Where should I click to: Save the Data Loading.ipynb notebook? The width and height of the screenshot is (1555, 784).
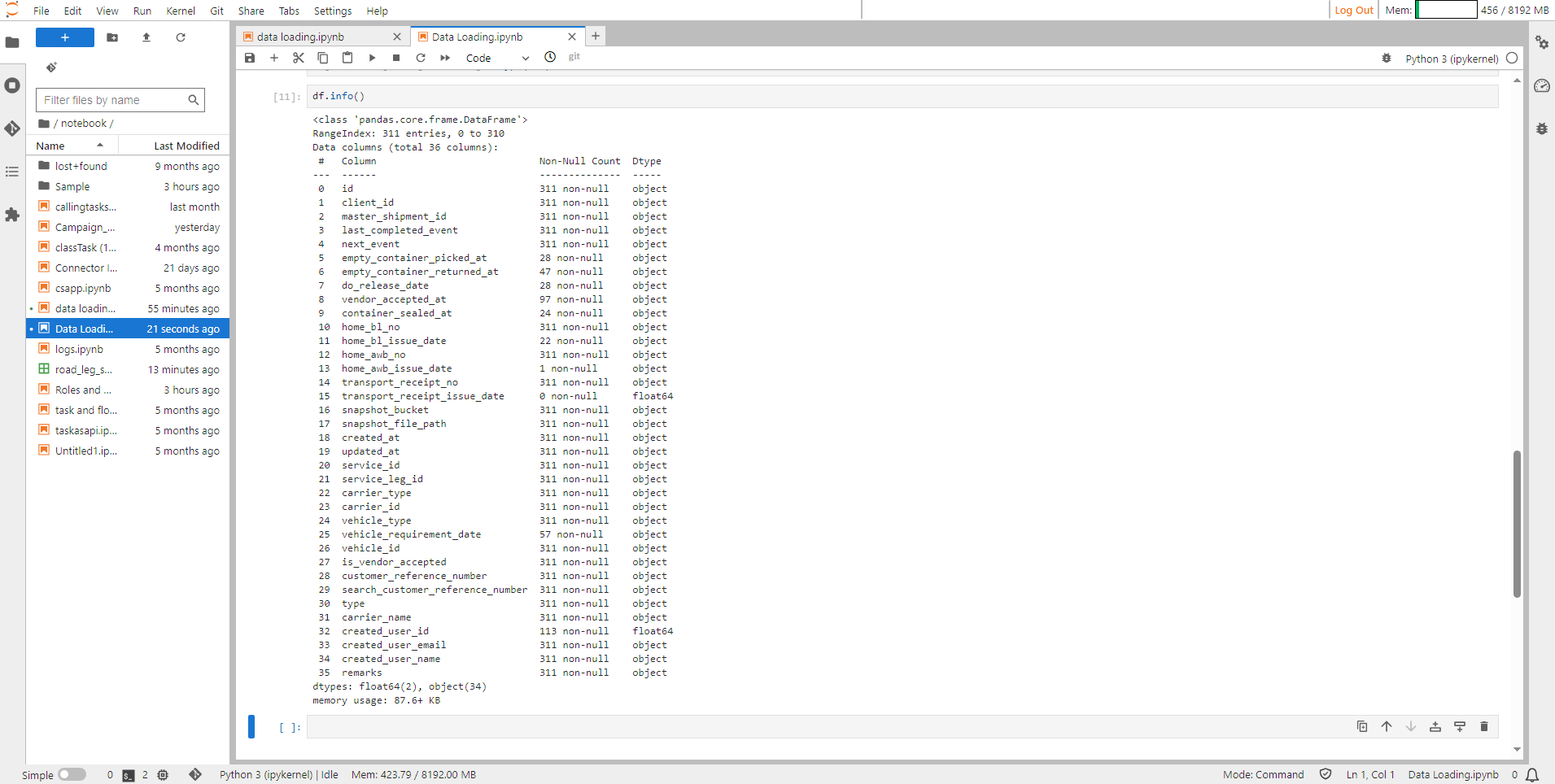[249, 58]
